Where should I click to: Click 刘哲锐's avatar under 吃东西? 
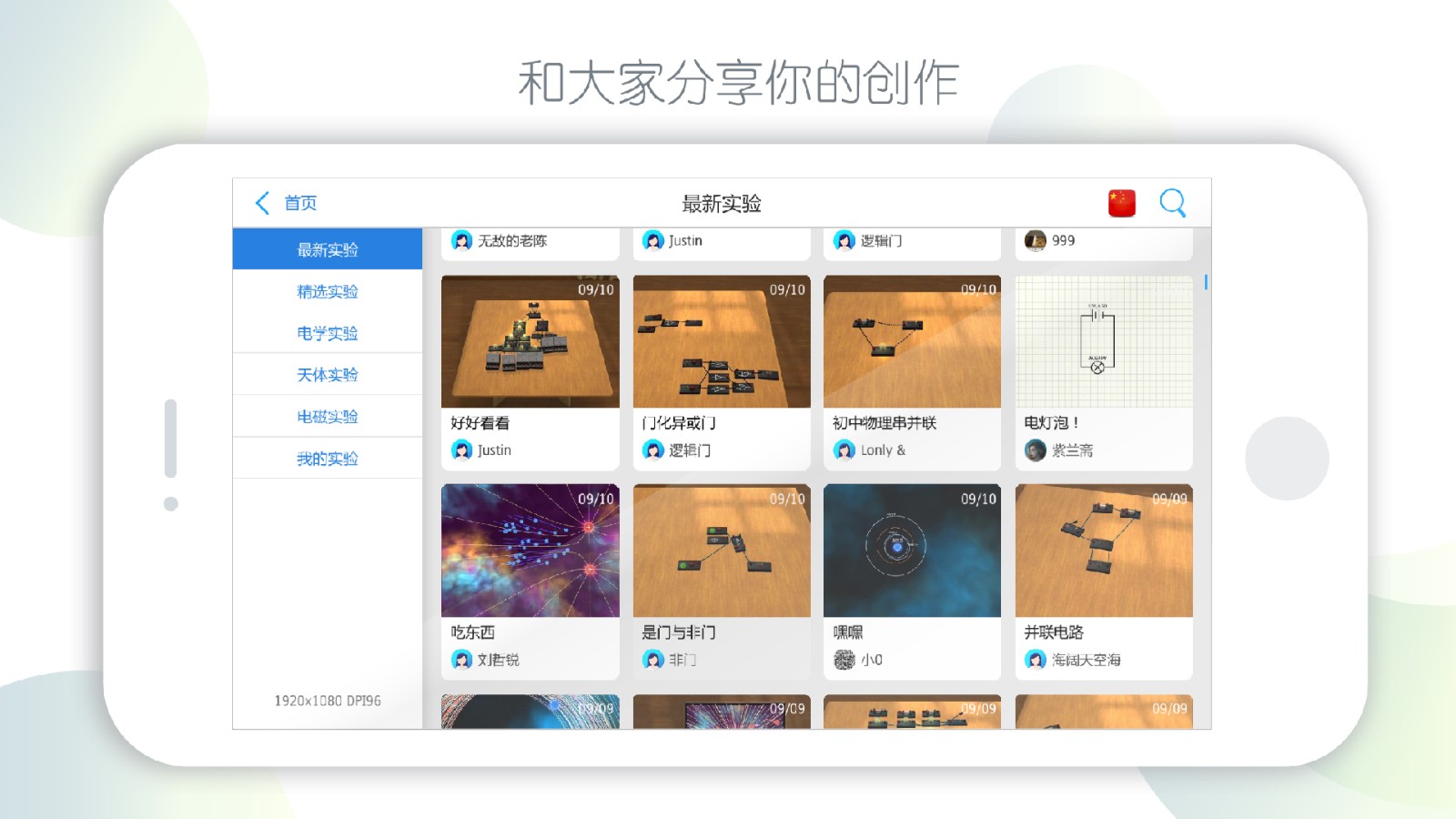pyautogui.click(x=460, y=660)
